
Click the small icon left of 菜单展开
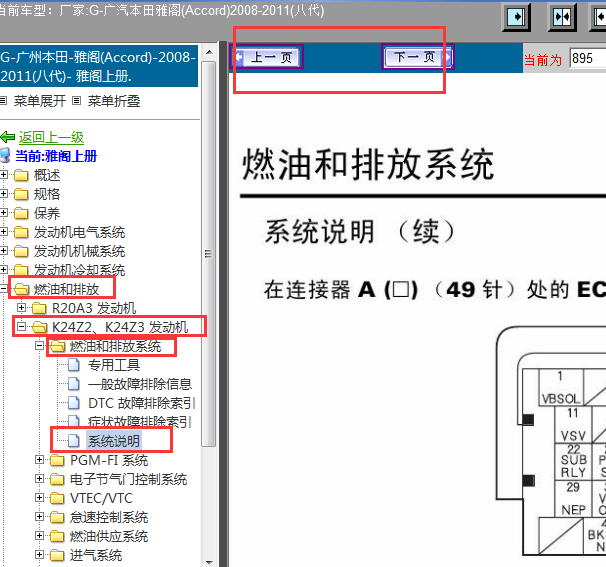(3, 101)
